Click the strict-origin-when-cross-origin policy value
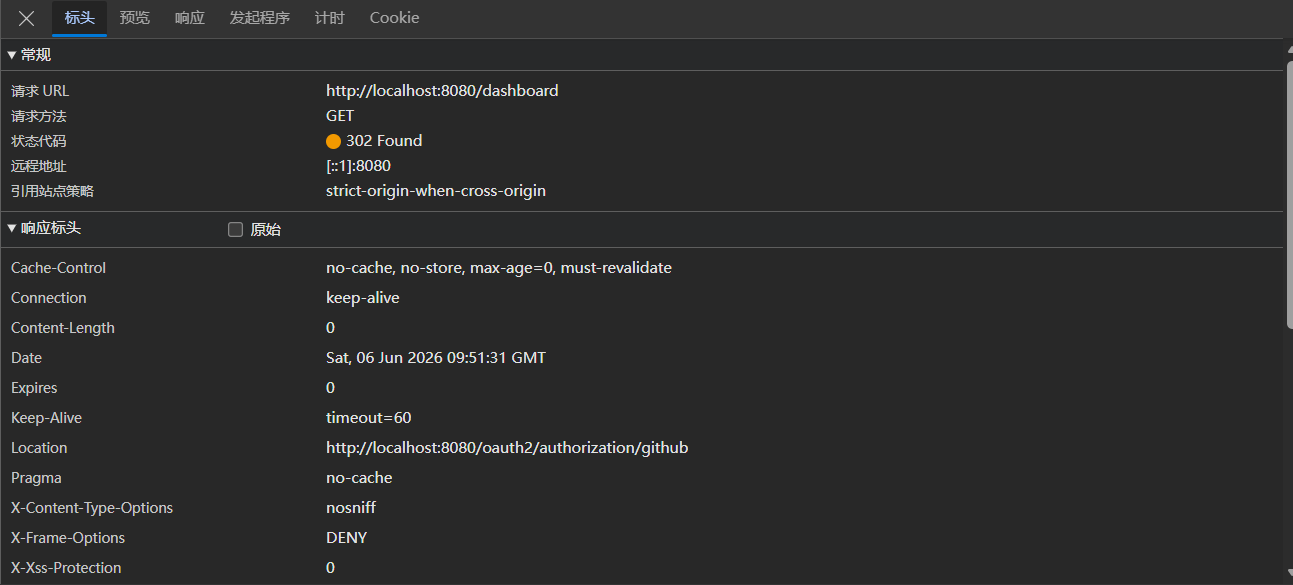The image size is (1293, 585). point(436,191)
